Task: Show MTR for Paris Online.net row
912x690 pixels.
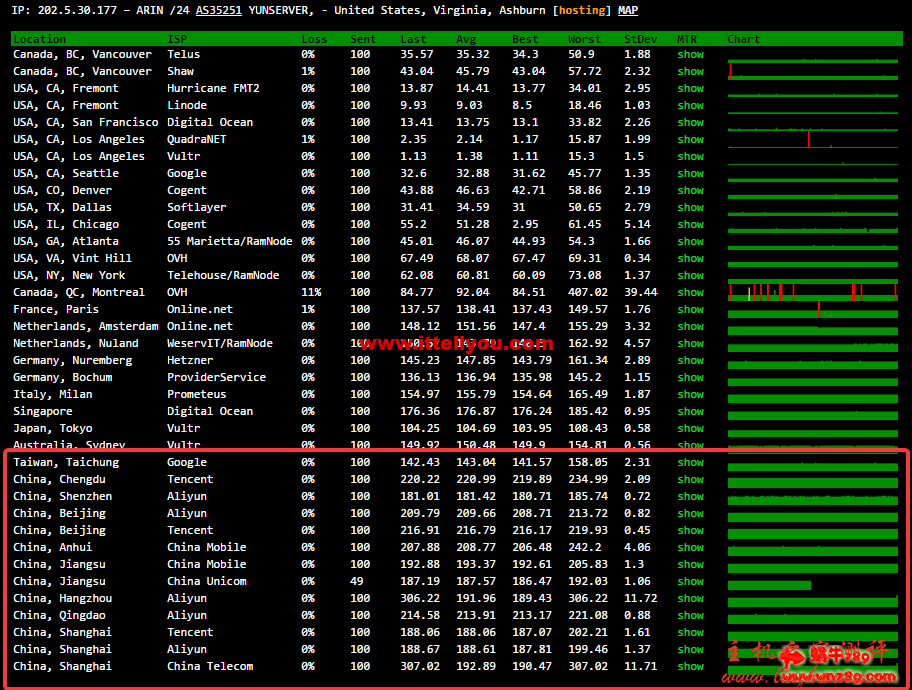Action: (x=690, y=309)
